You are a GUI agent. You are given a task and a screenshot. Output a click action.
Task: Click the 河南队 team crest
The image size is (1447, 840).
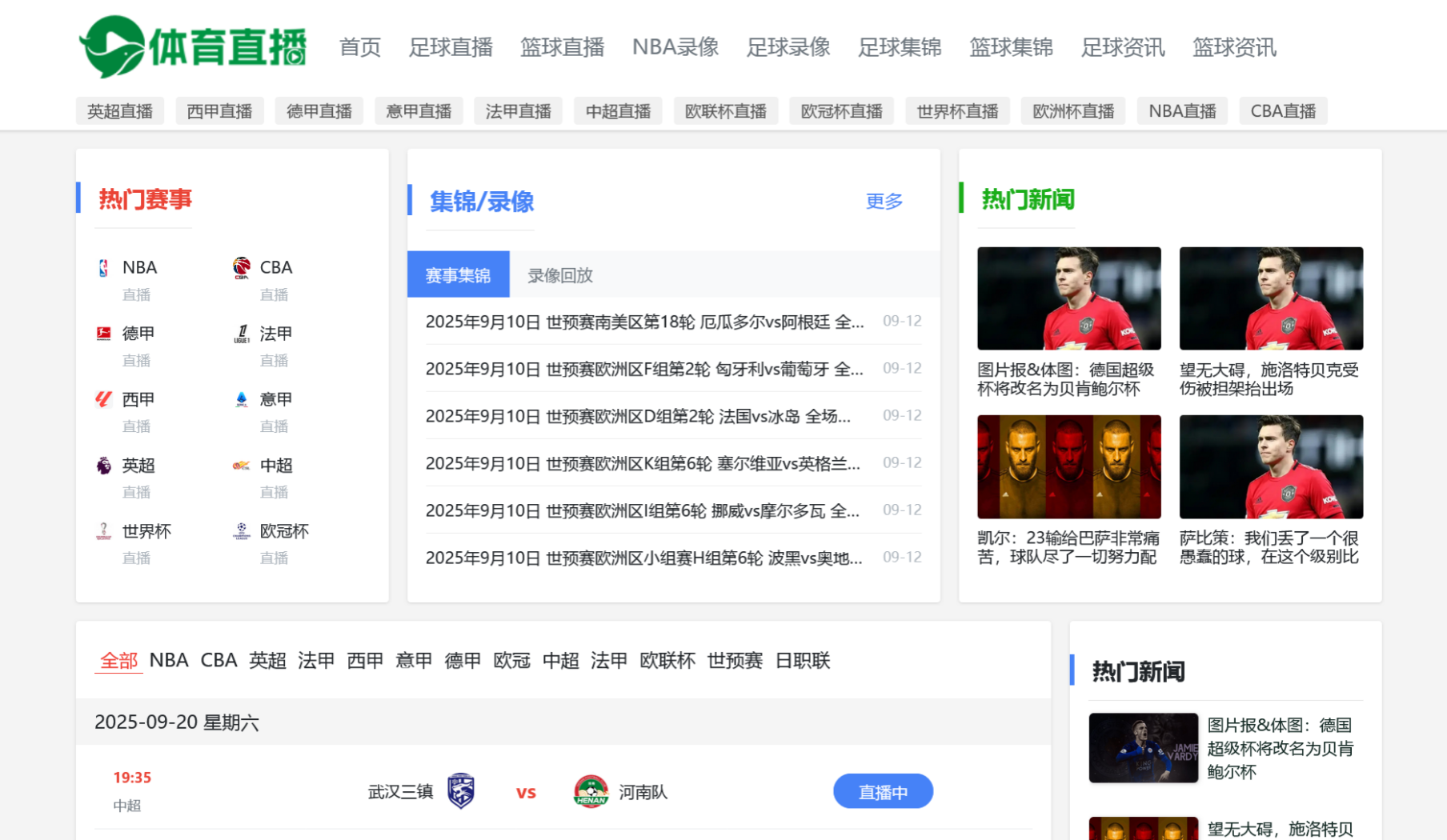tap(591, 791)
